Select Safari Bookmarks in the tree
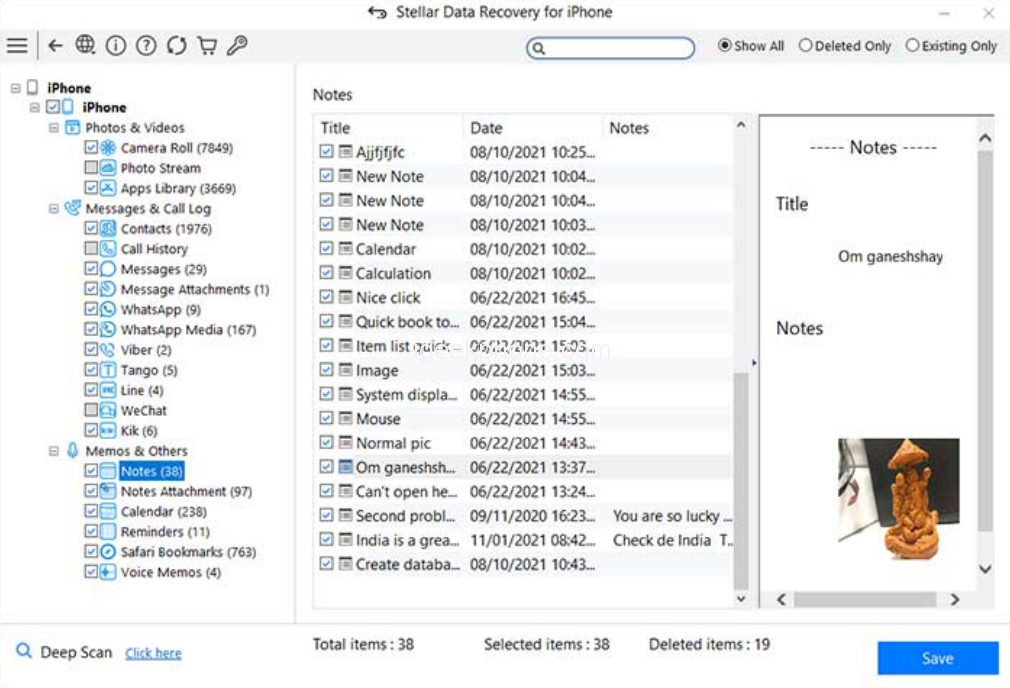 coord(188,552)
